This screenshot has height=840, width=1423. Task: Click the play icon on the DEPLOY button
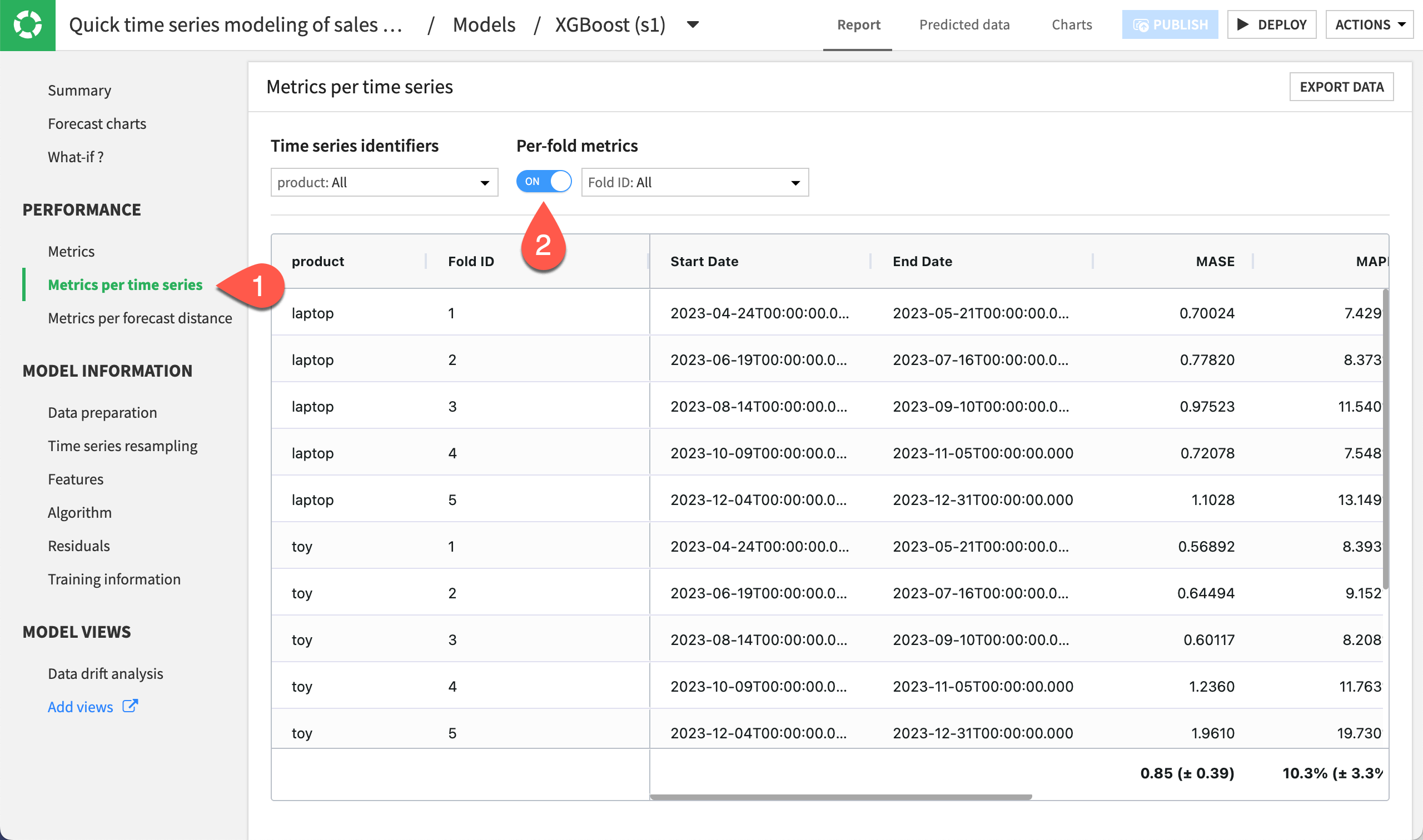tap(1243, 24)
